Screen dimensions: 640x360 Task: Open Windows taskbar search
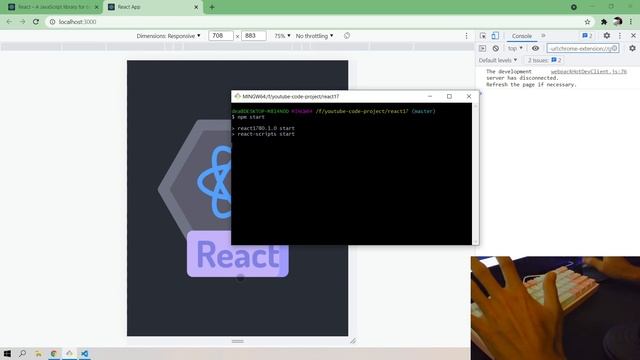click(x=22, y=353)
